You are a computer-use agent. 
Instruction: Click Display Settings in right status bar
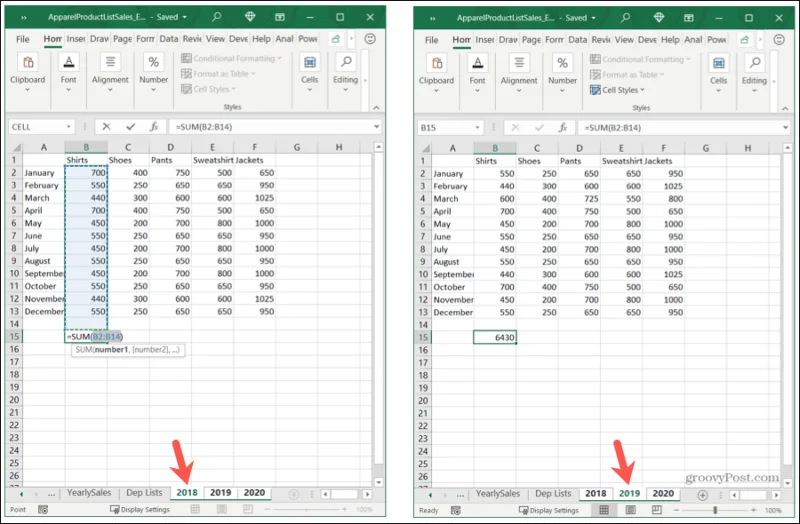[548, 510]
